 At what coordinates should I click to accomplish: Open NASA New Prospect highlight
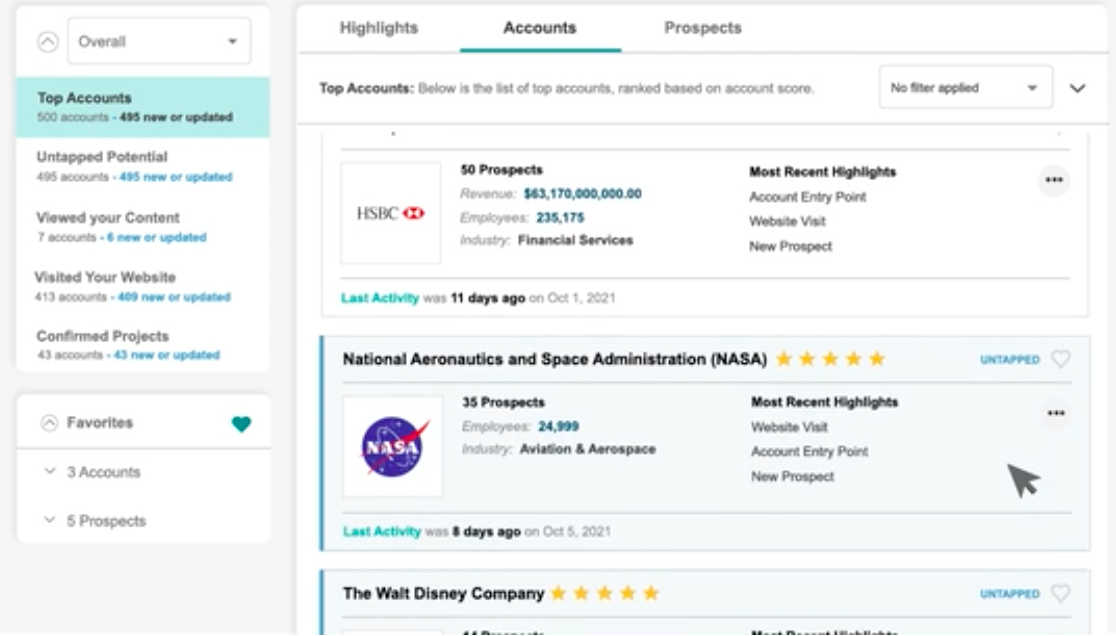pos(792,477)
